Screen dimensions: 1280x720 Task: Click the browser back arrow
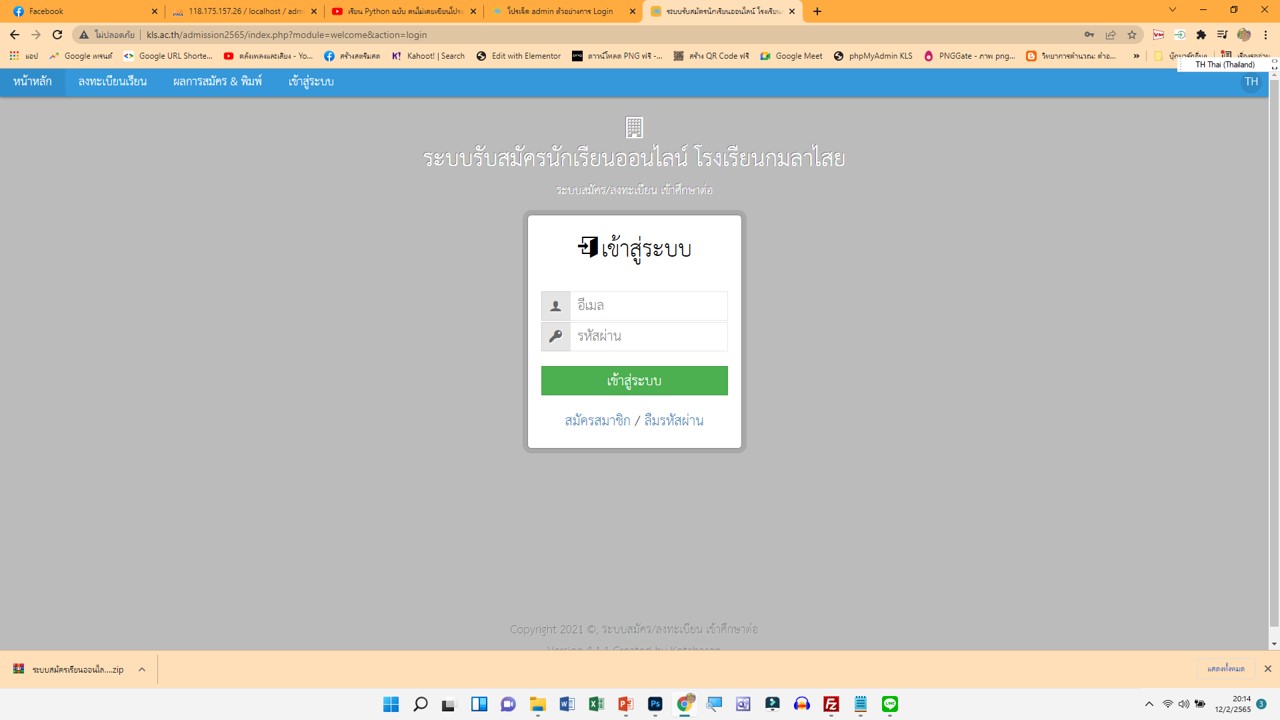click(14, 34)
